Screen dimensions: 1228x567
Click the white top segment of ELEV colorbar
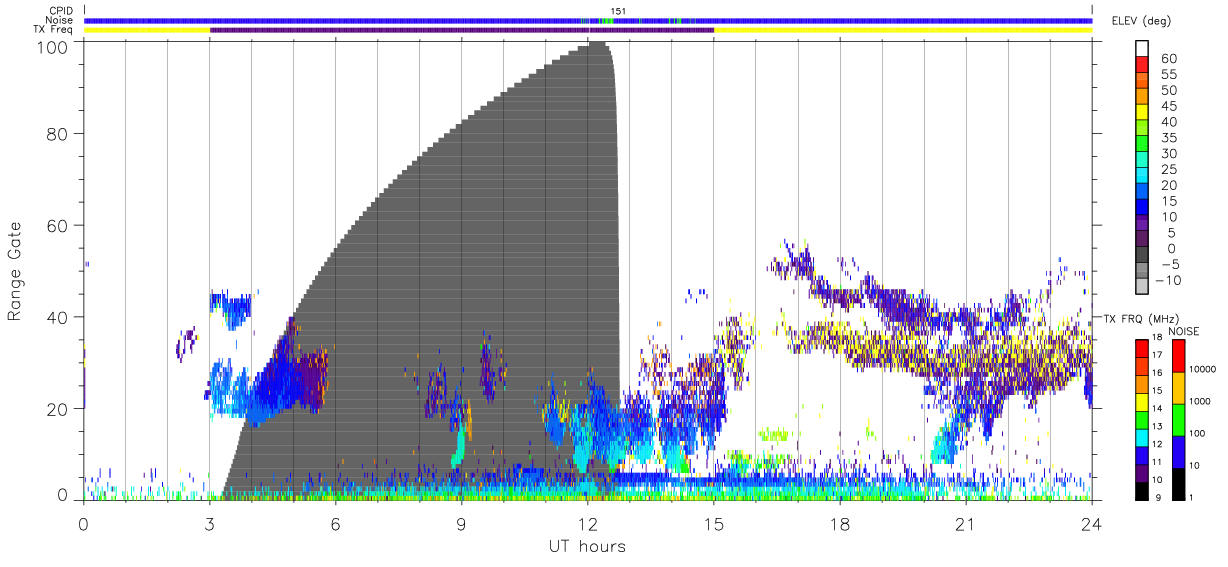(1143, 47)
